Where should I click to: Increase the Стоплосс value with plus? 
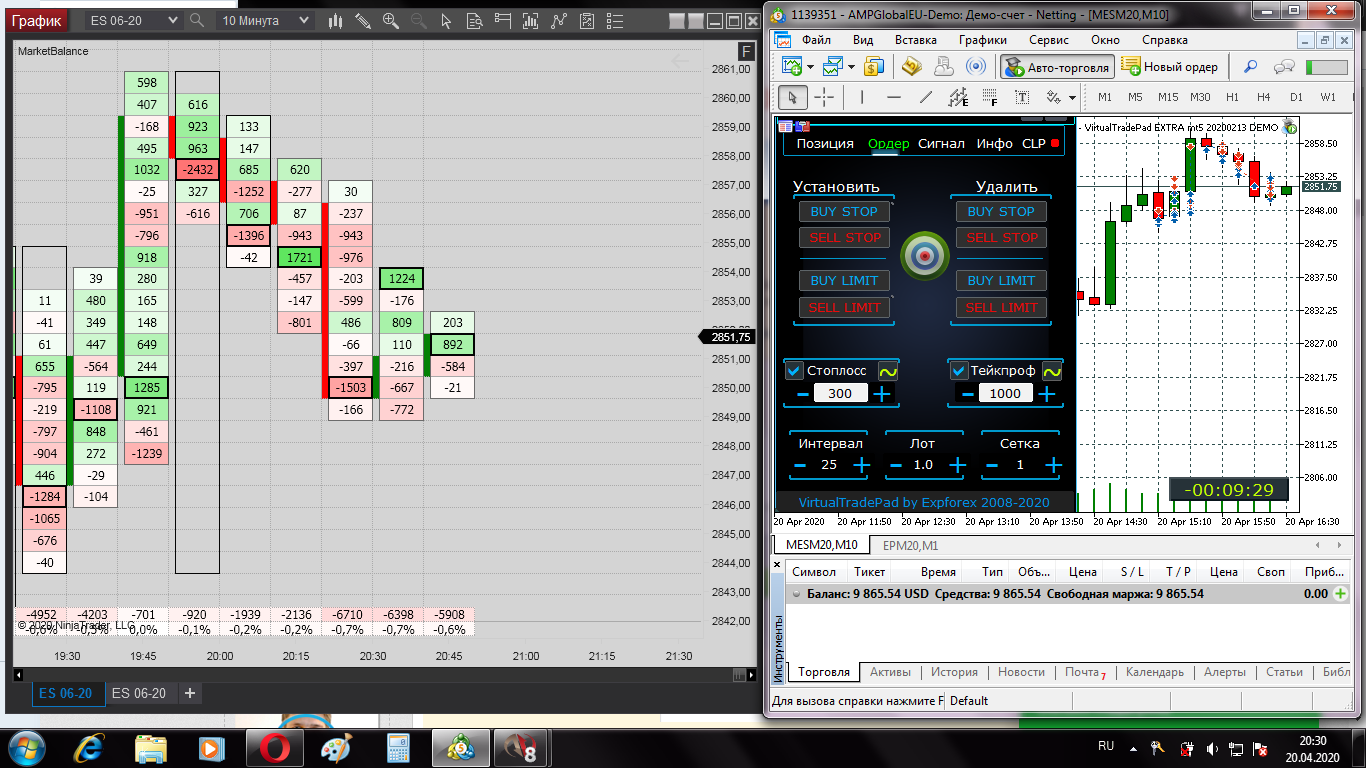pos(882,393)
